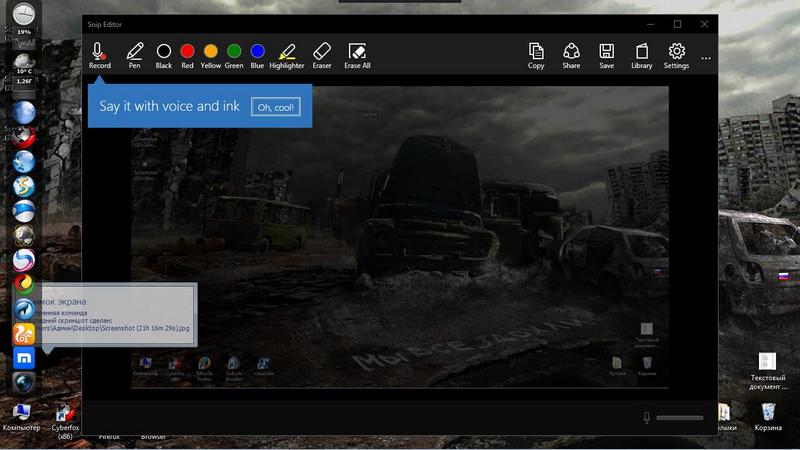800x450 pixels.
Task: Select the Eraser tool
Action: pyautogui.click(x=322, y=56)
